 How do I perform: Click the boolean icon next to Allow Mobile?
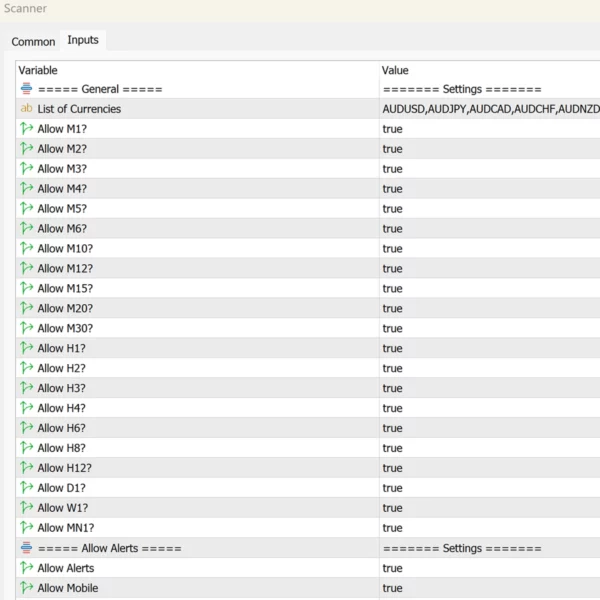tap(27, 588)
